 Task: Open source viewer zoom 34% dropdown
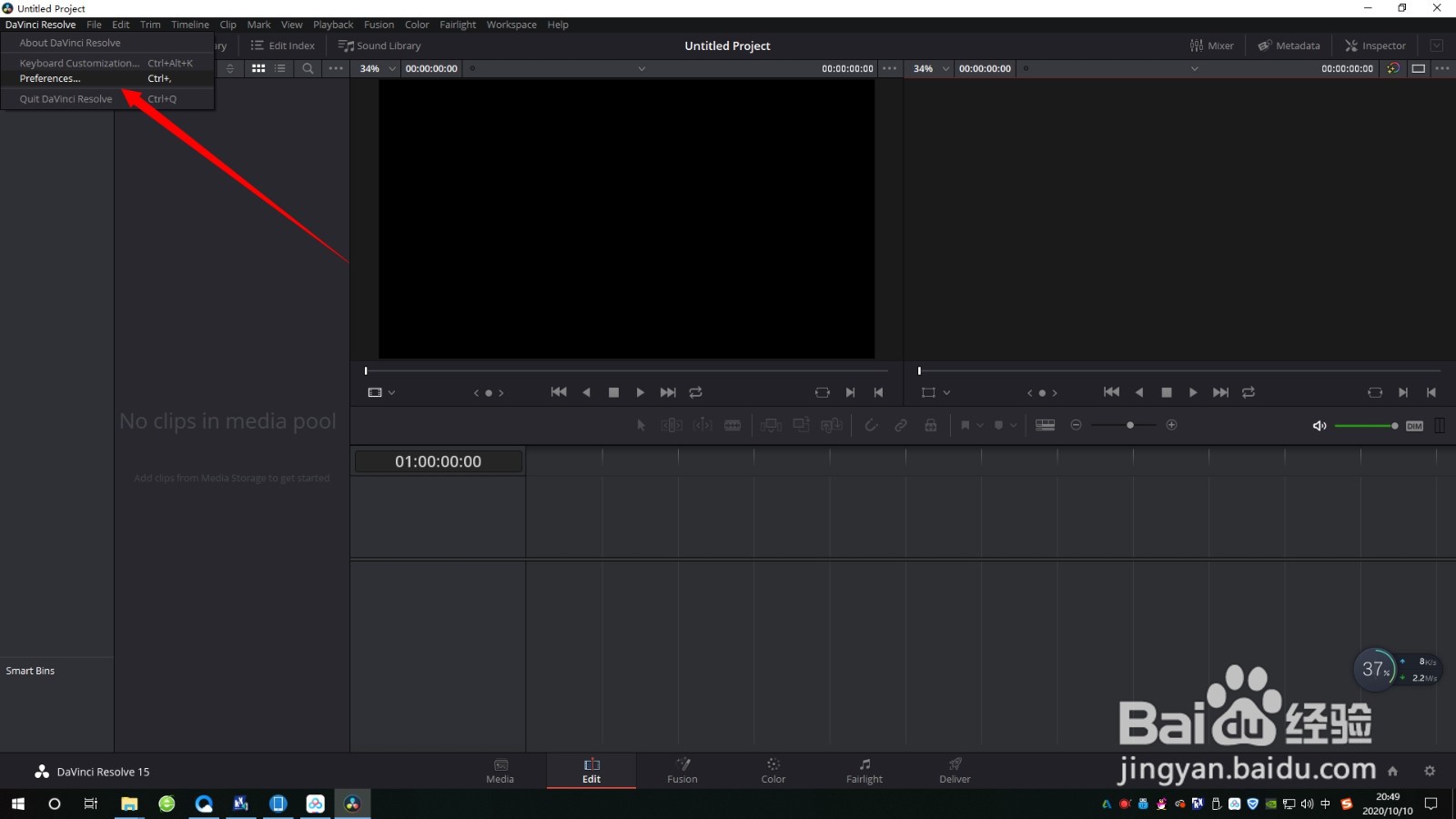[378, 68]
